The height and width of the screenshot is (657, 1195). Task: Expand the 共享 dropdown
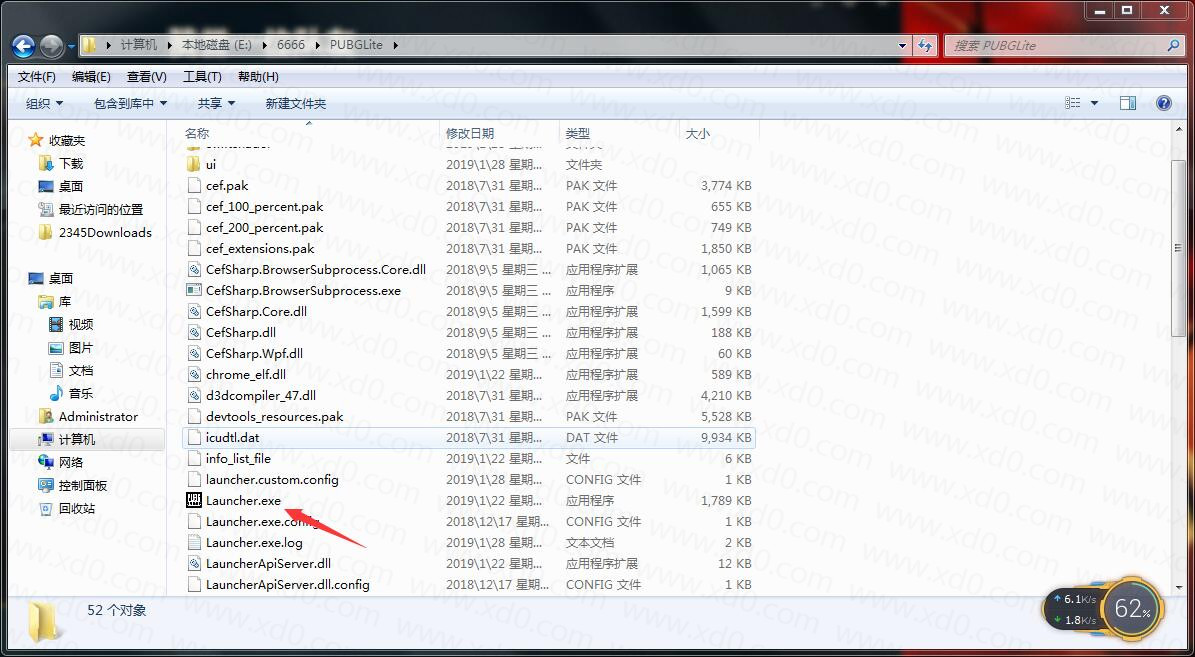(x=216, y=104)
